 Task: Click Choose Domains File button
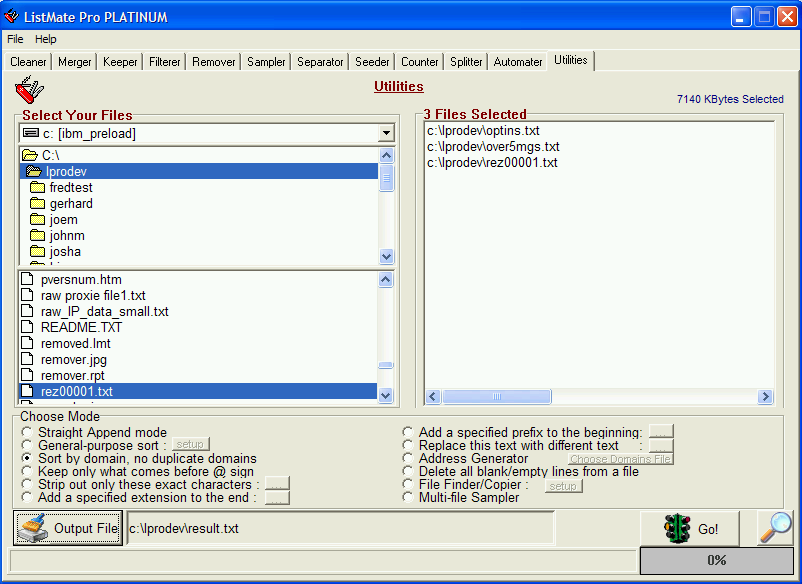click(x=620, y=459)
